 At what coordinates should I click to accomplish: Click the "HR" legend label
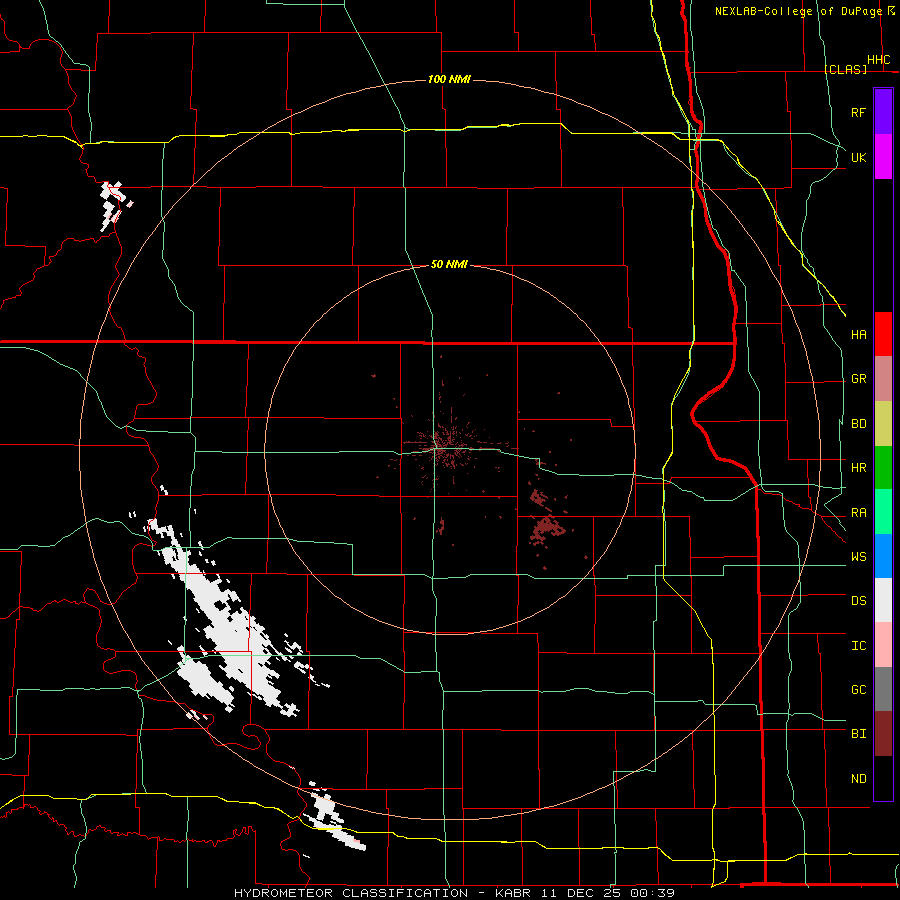[x=859, y=468]
